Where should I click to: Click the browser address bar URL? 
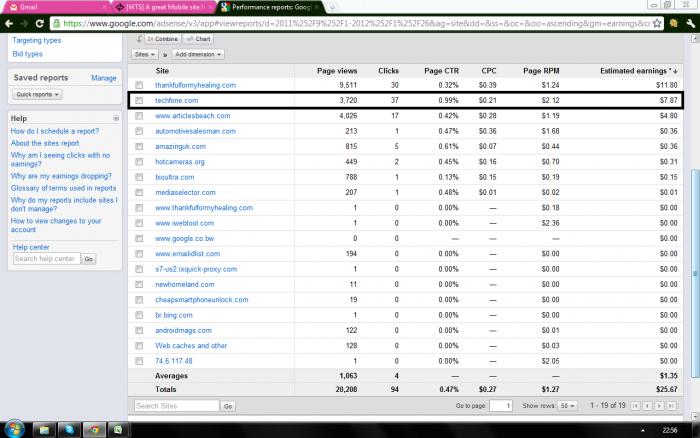pyautogui.click(x=356, y=24)
